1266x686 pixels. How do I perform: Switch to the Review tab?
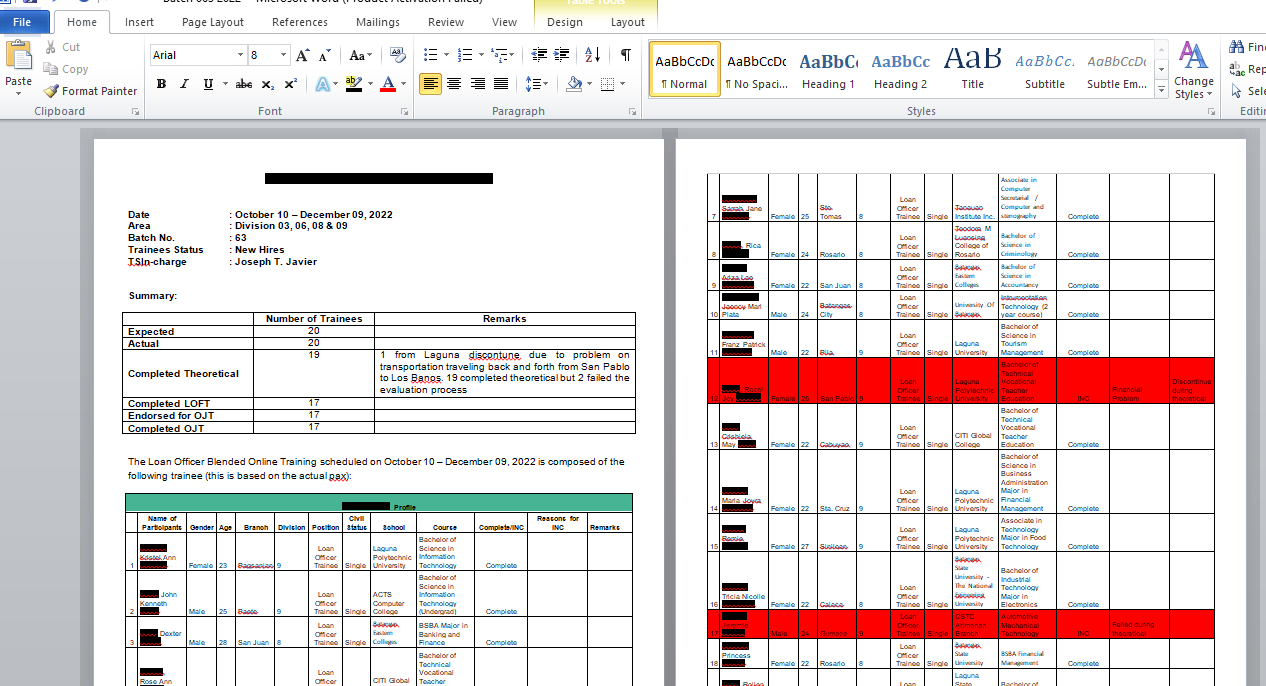pos(446,22)
